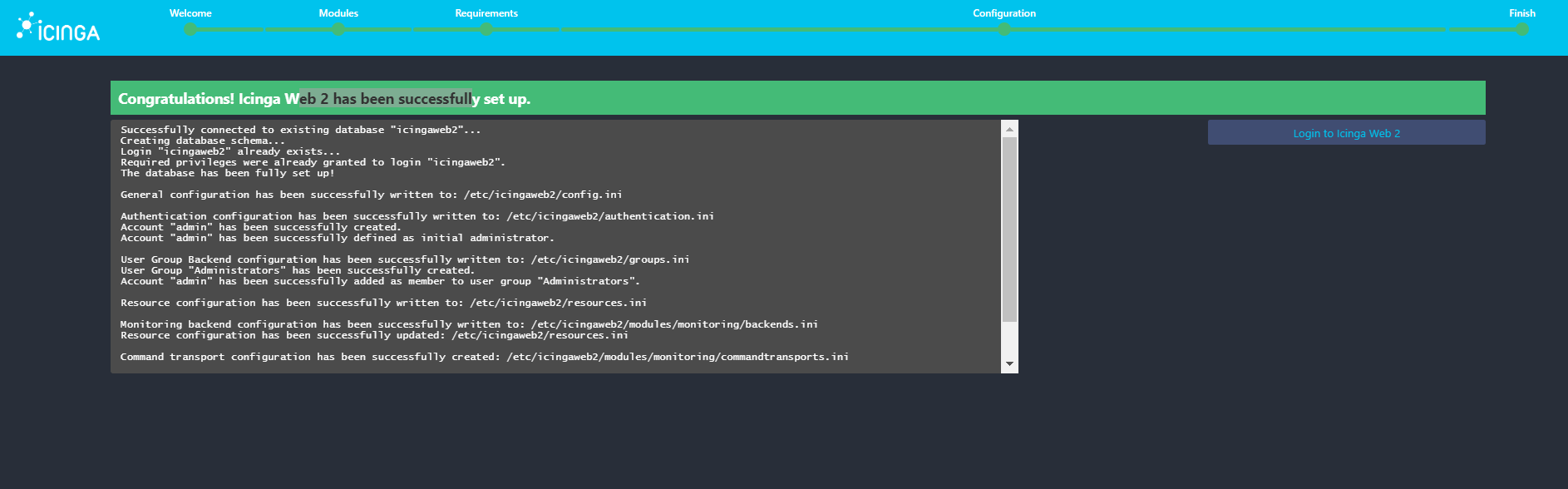Screen dimensions: 1568x489
Task: Open the Configuration wizard step label
Action: coord(1004,13)
